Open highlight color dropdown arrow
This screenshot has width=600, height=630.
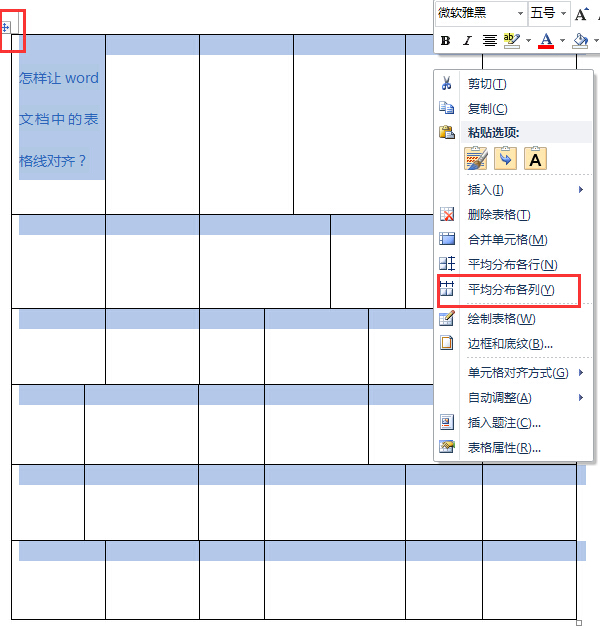pyautogui.click(x=528, y=41)
